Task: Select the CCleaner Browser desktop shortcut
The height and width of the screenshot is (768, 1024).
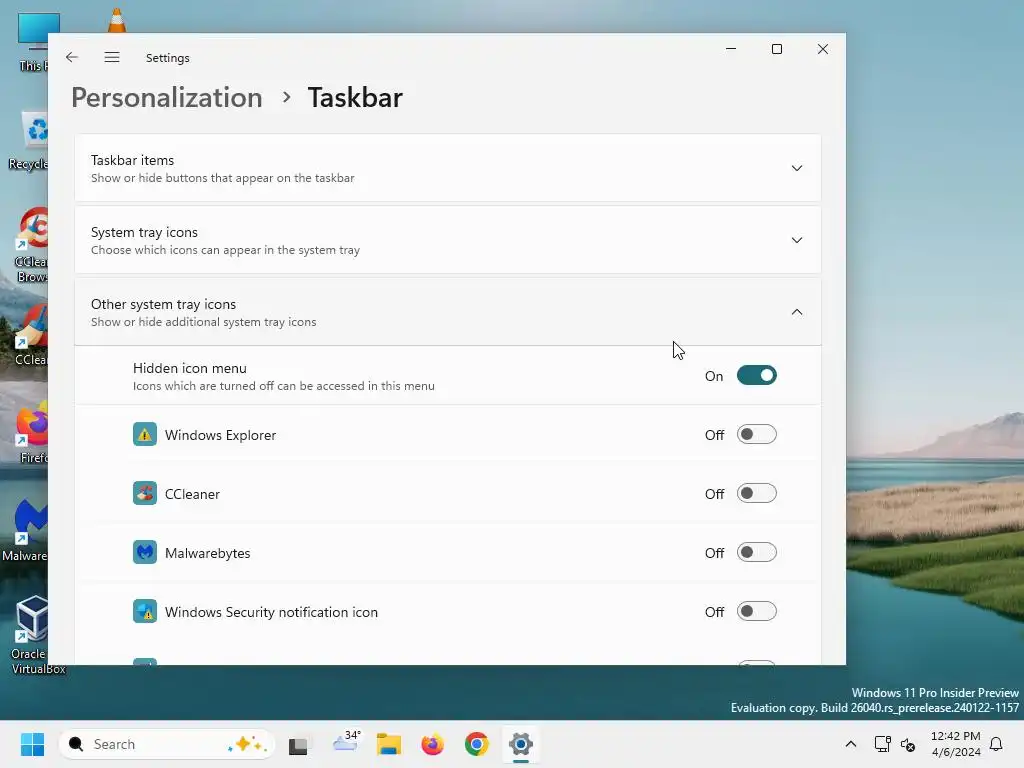Action: [x=33, y=245]
